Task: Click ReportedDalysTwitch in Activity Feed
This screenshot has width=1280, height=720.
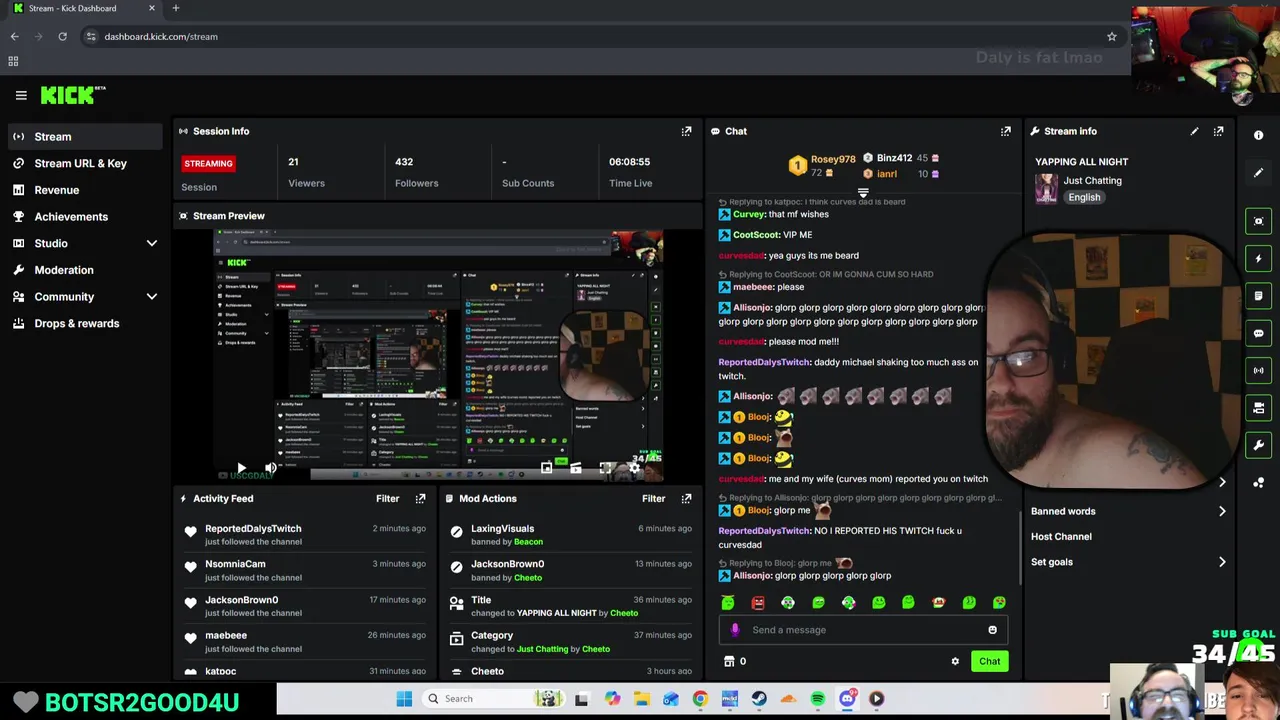Action: [x=253, y=528]
